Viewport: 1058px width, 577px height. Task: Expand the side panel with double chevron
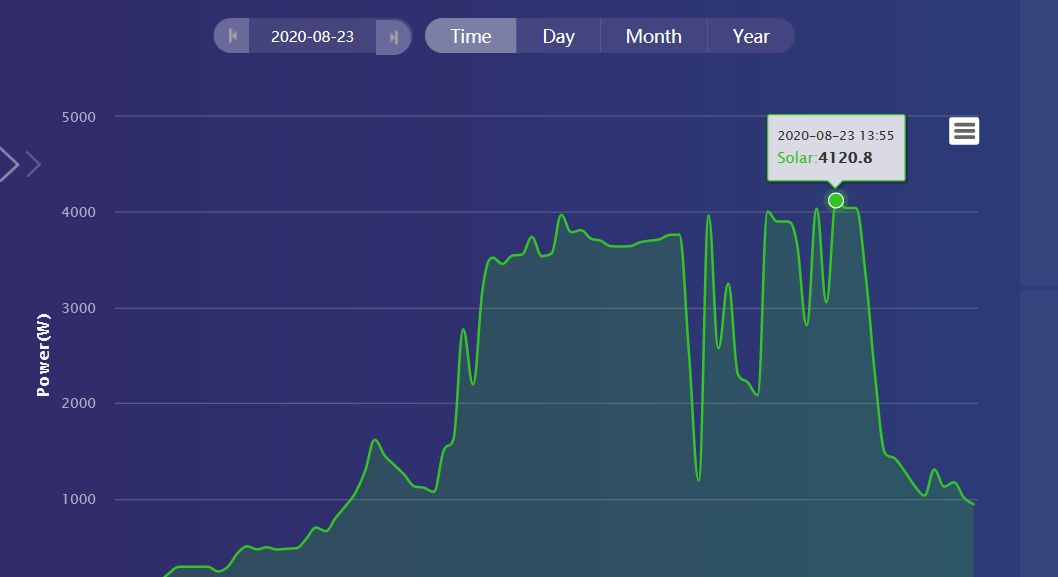(x=20, y=164)
